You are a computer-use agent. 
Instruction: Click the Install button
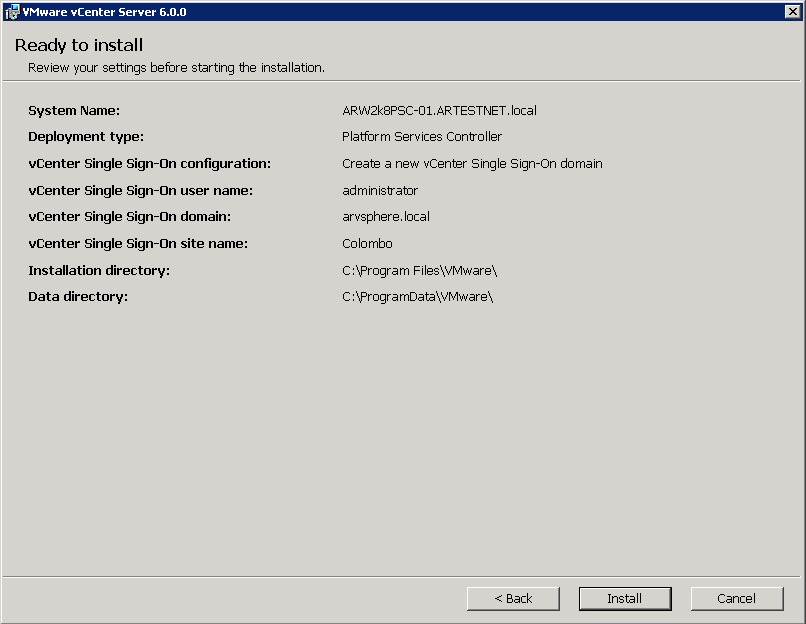[x=624, y=598]
